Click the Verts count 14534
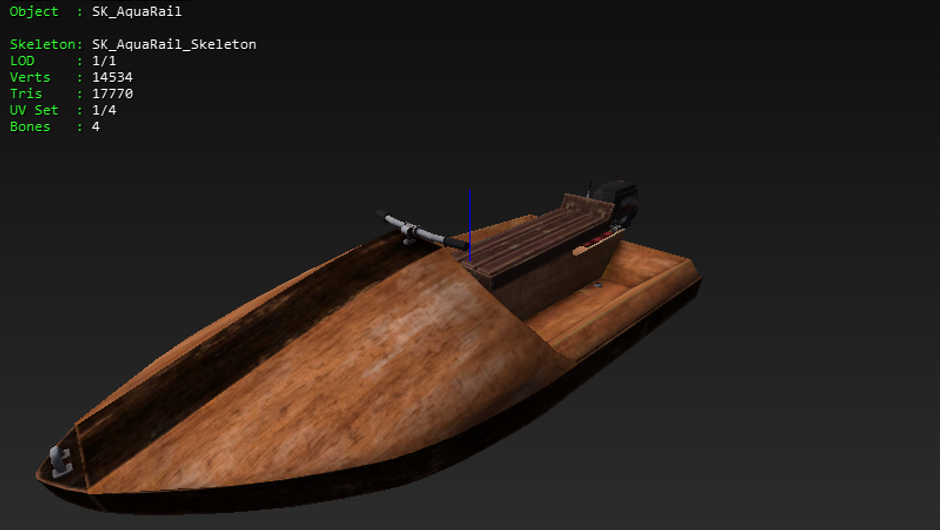The image size is (940, 530). point(112,77)
